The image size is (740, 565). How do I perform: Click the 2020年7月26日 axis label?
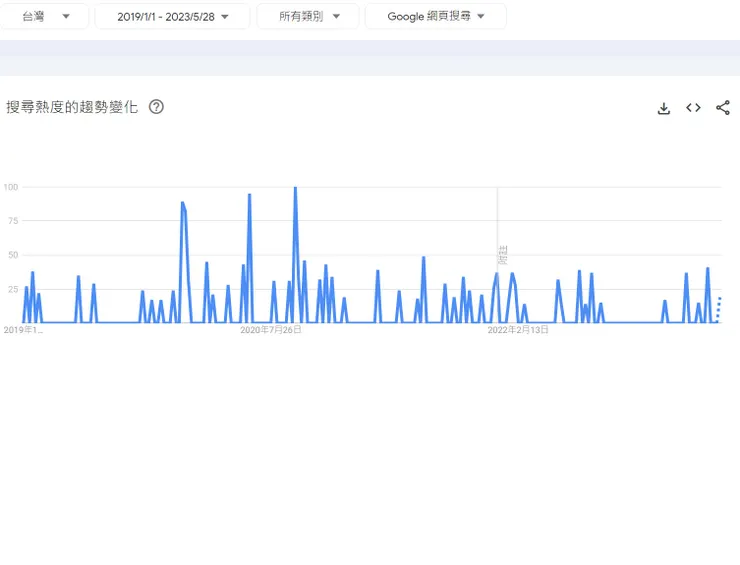coord(270,330)
